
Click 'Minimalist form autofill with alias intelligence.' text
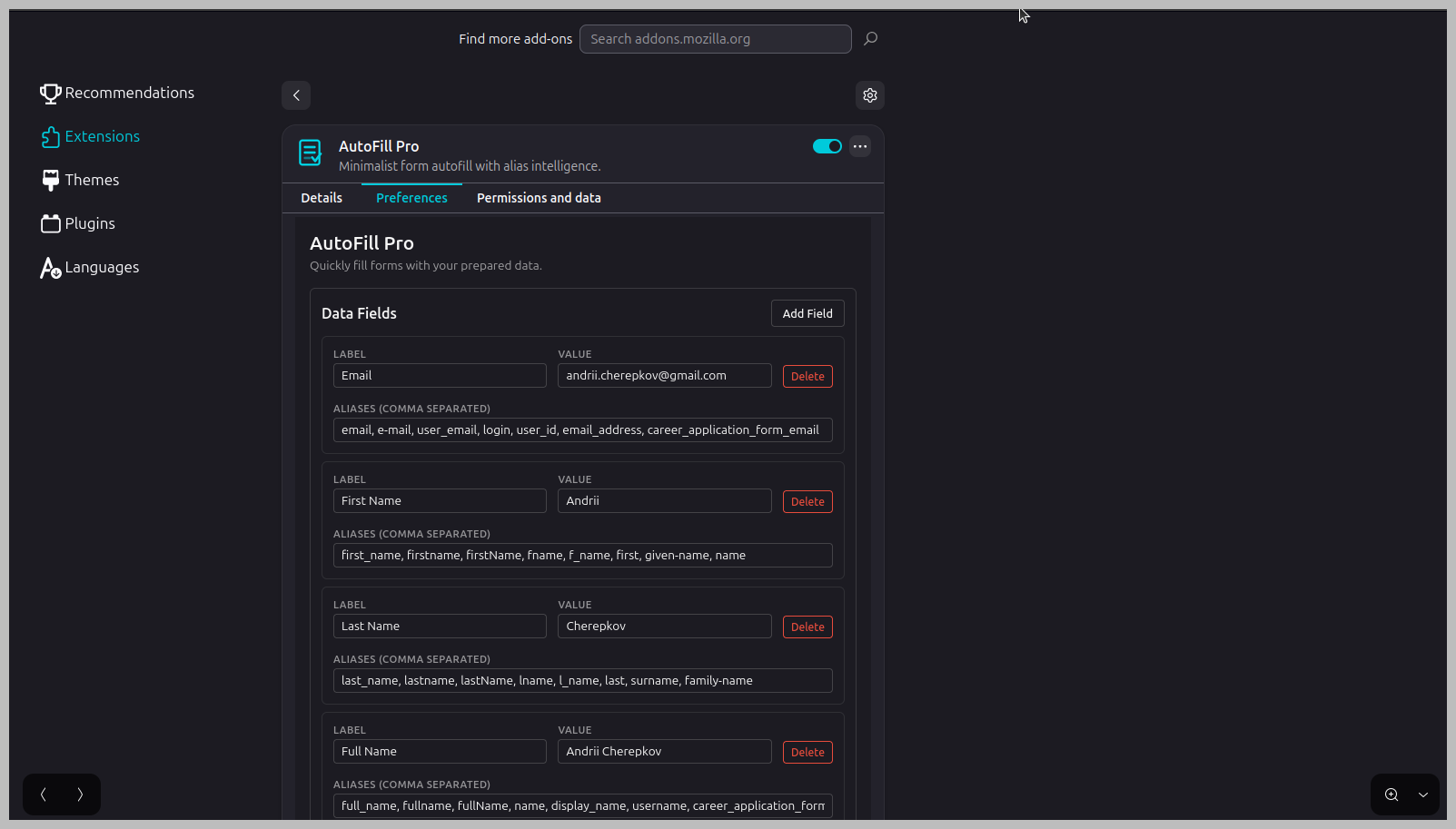point(470,166)
